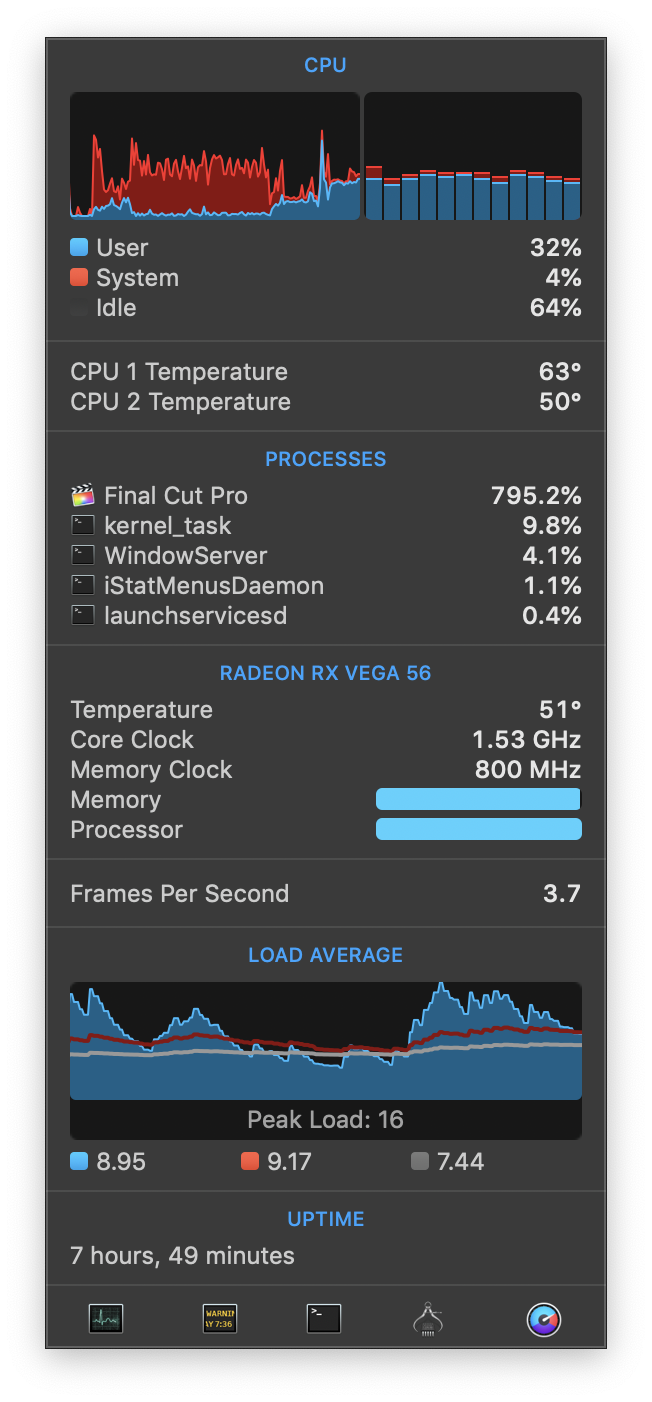This screenshot has width=652, height=1402.
Task: Open iStat Menus app gauge icon
Action: [x=544, y=1319]
